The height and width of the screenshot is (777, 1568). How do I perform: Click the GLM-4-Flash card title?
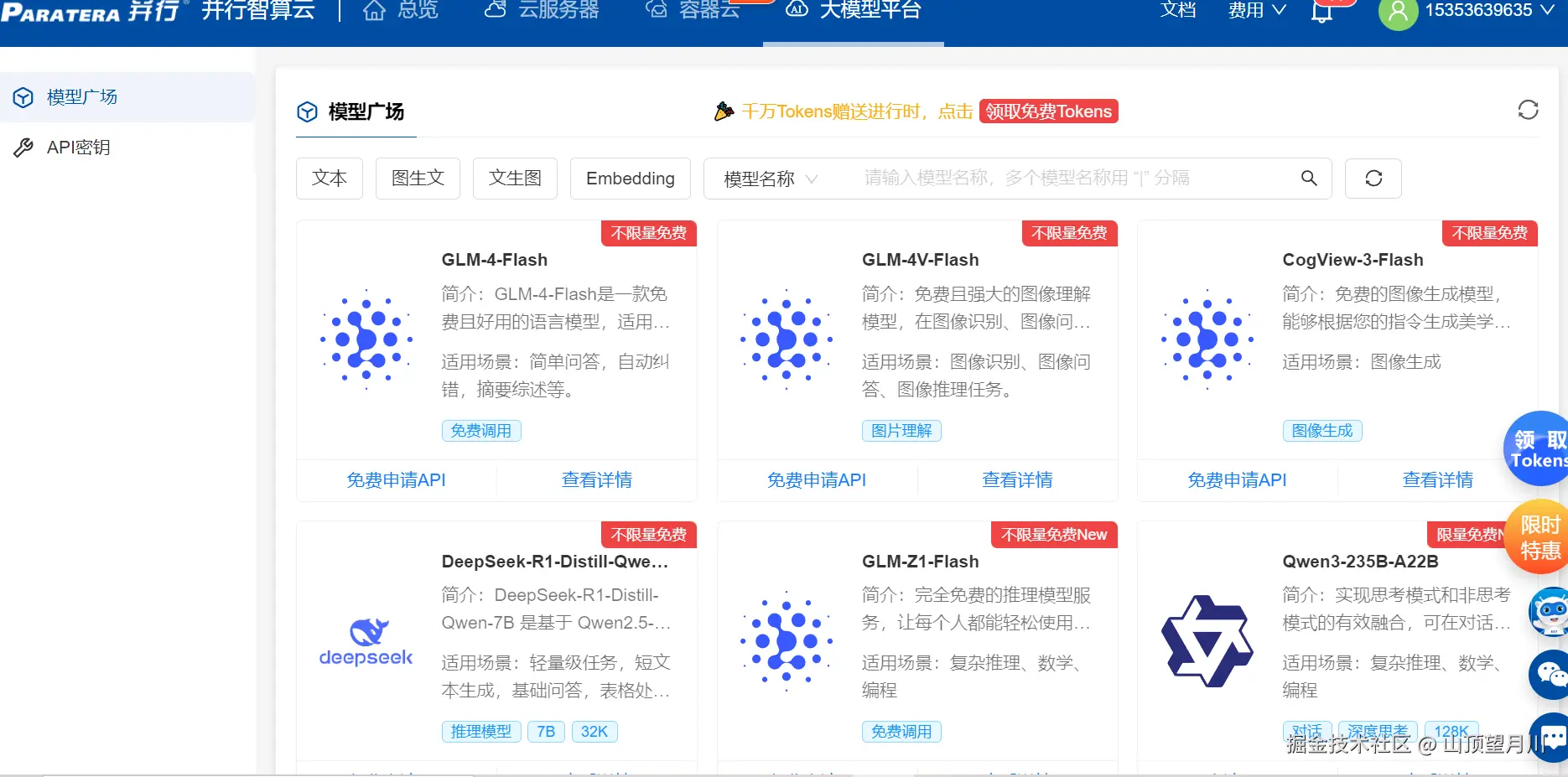[x=495, y=260]
